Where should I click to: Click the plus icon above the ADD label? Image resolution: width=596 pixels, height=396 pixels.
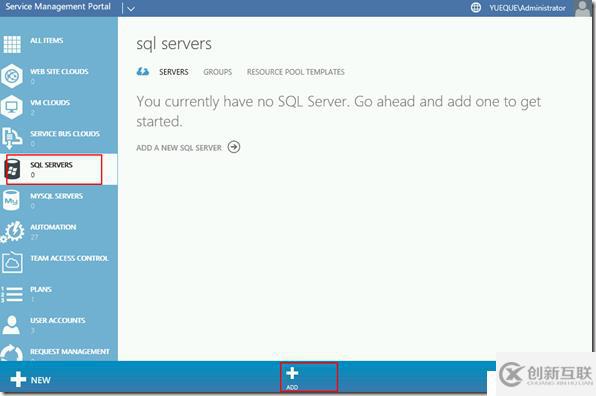pos(292,373)
